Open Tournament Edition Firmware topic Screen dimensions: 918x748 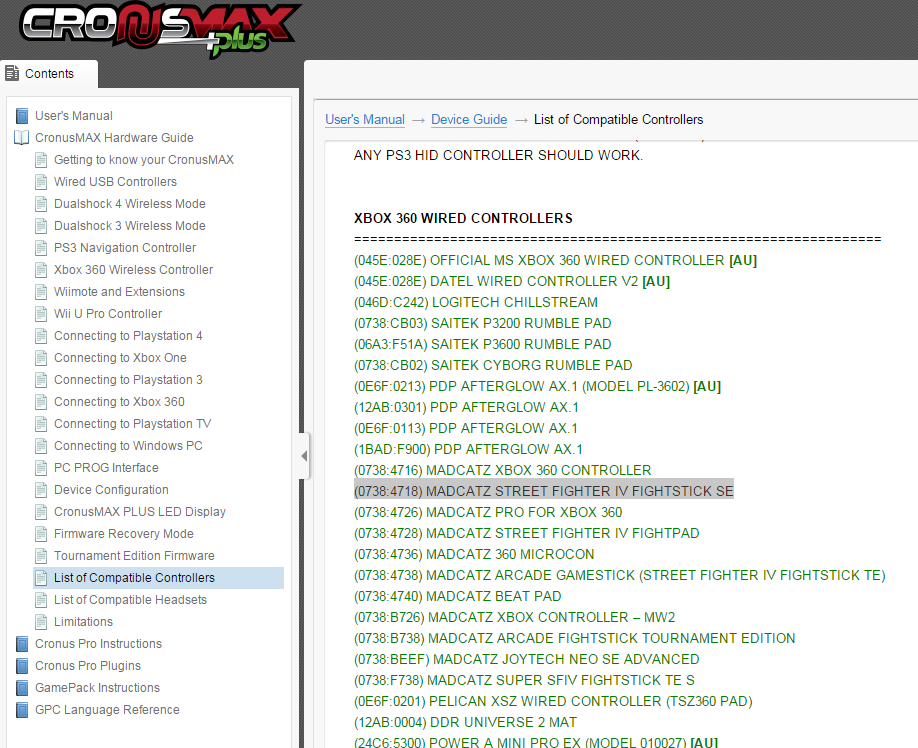pos(134,556)
